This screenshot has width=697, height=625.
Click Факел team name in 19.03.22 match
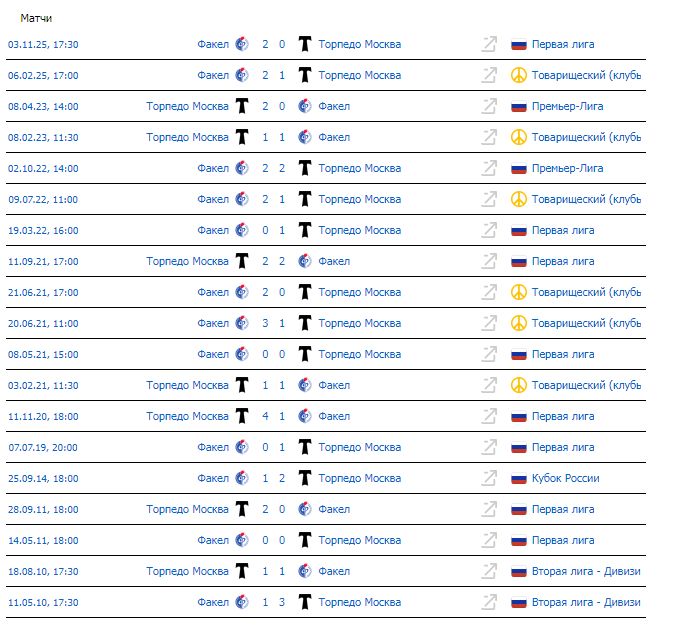[213, 230]
